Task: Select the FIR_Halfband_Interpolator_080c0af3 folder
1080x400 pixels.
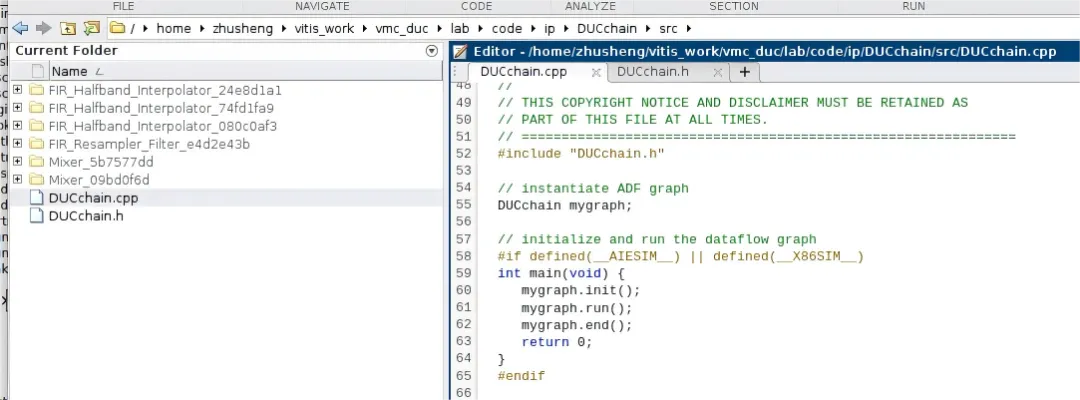Action: [x=162, y=126]
